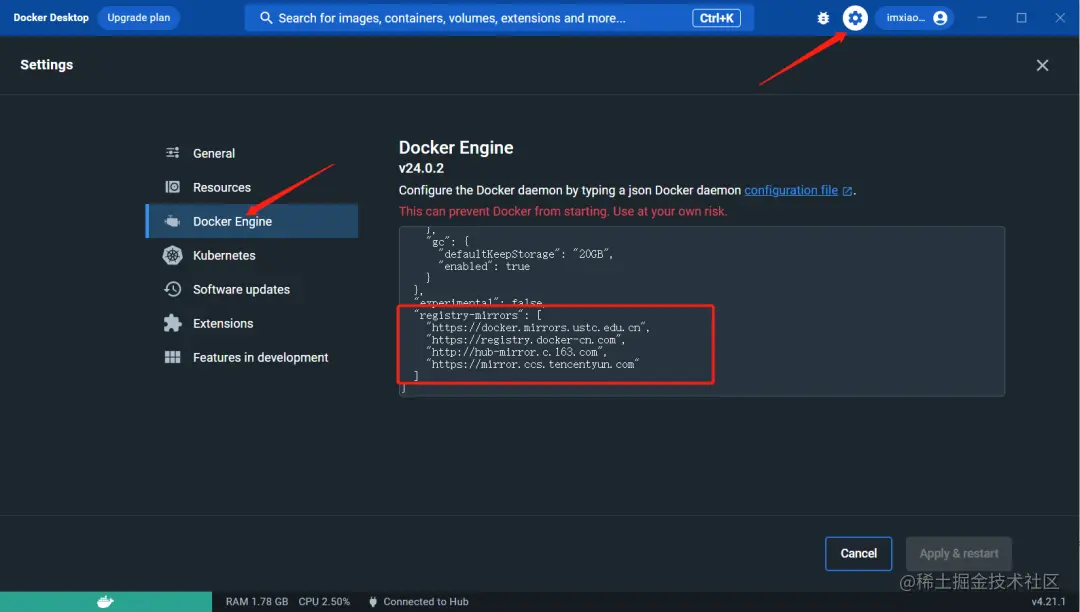Screen dimensions: 1080x612
Task: Click the search magnifier icon
Action: pyautogui.click(x=266, y=18)
